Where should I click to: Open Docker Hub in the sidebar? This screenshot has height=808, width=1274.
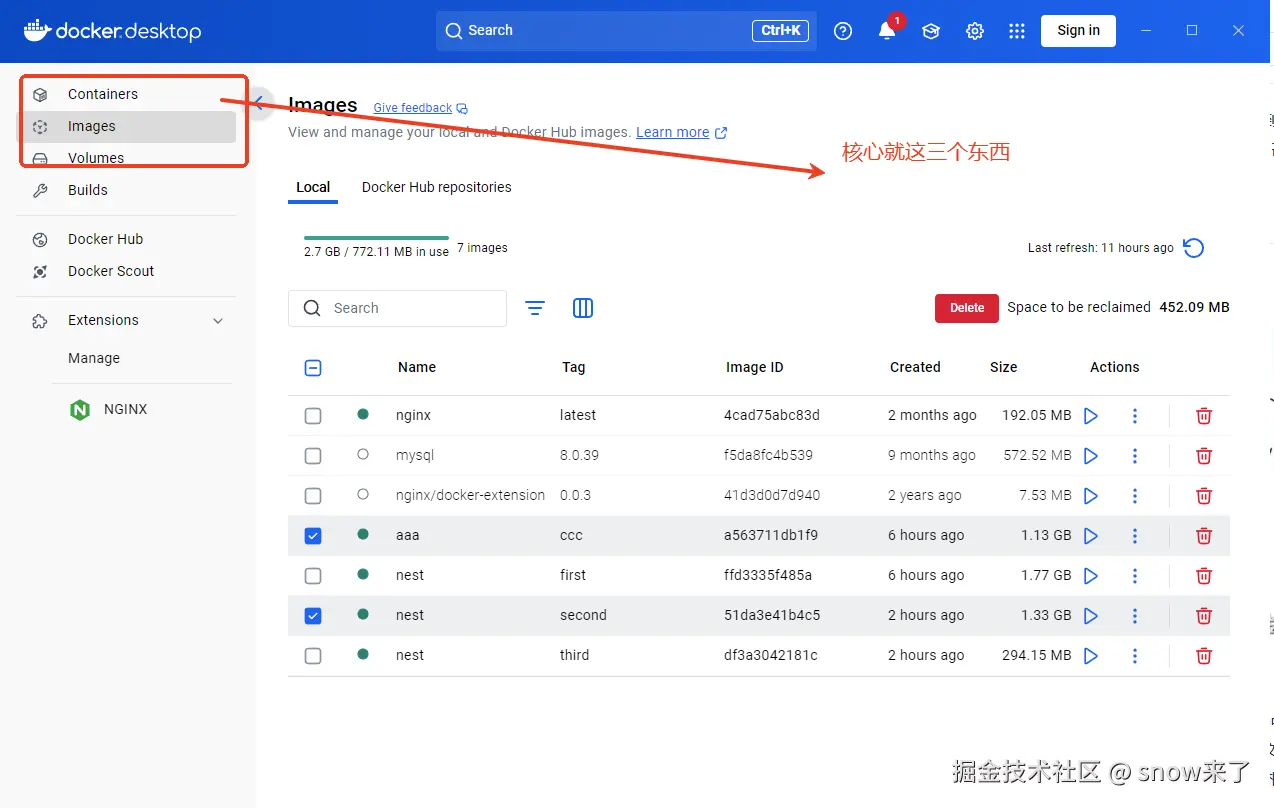click(x=127, y=239)
